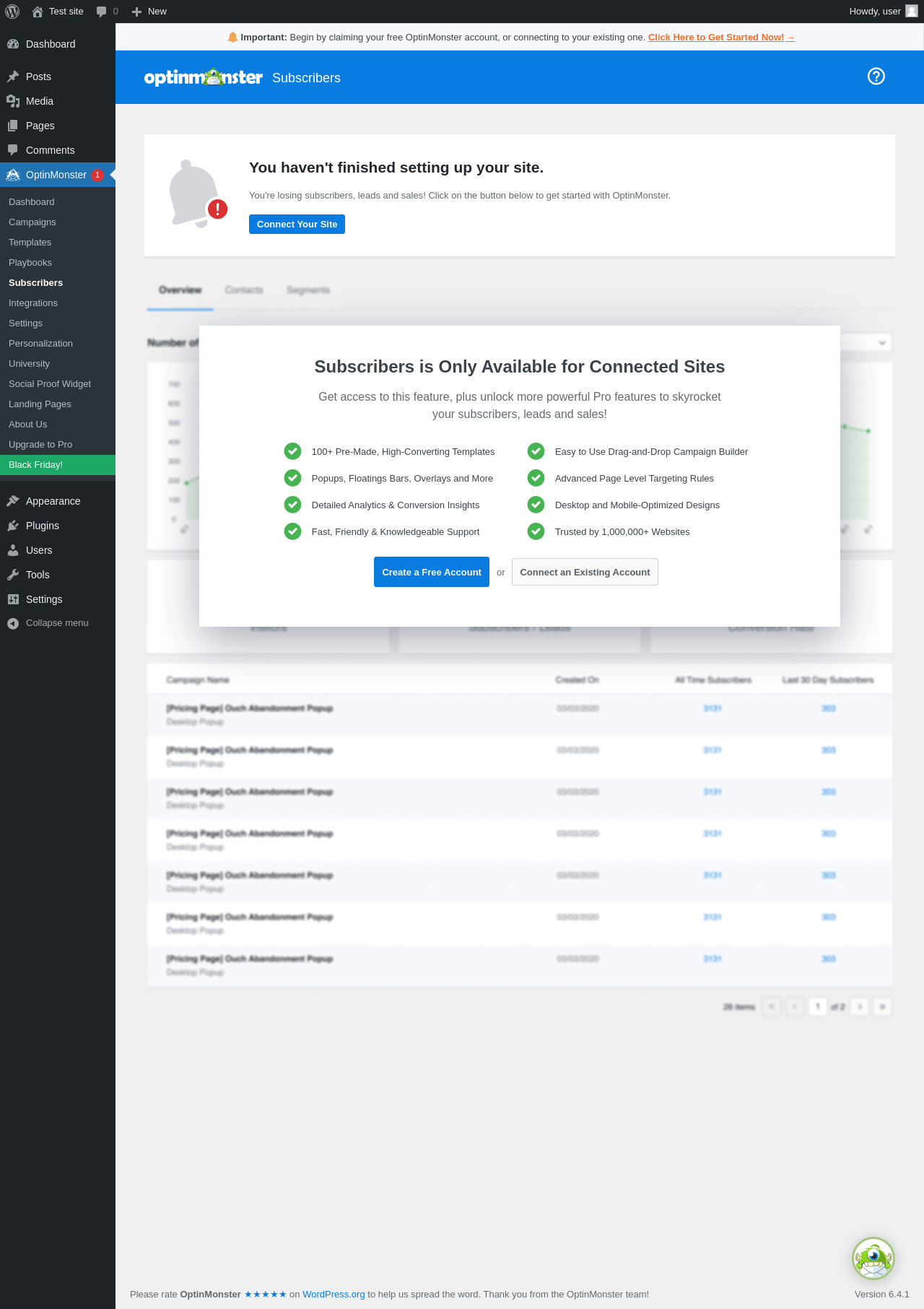Click the WordPress logo icon
The width and height of the screenshot is (924, 1309).
(x=12, y=12)
